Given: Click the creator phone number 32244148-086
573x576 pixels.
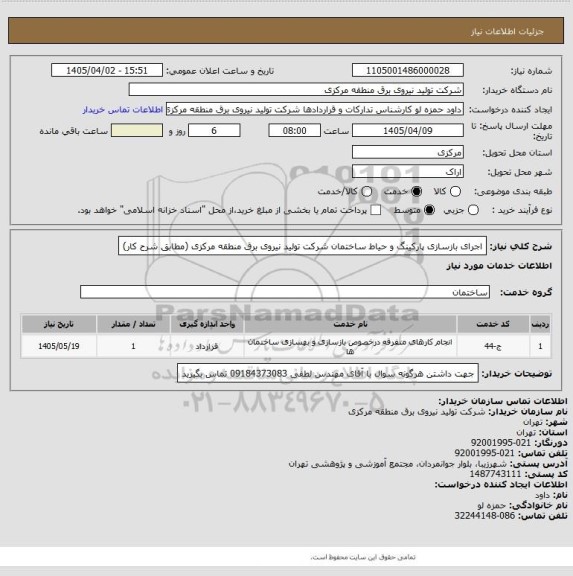Looking at the screenshot, I should (x=485, y=516).
